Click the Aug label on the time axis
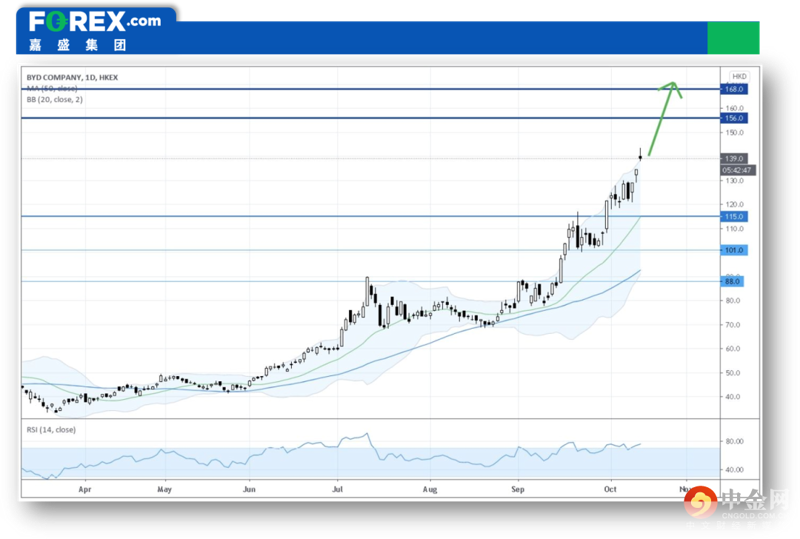Image resolution: width=800 pixels, height=539 pixels. pos(430,489)
